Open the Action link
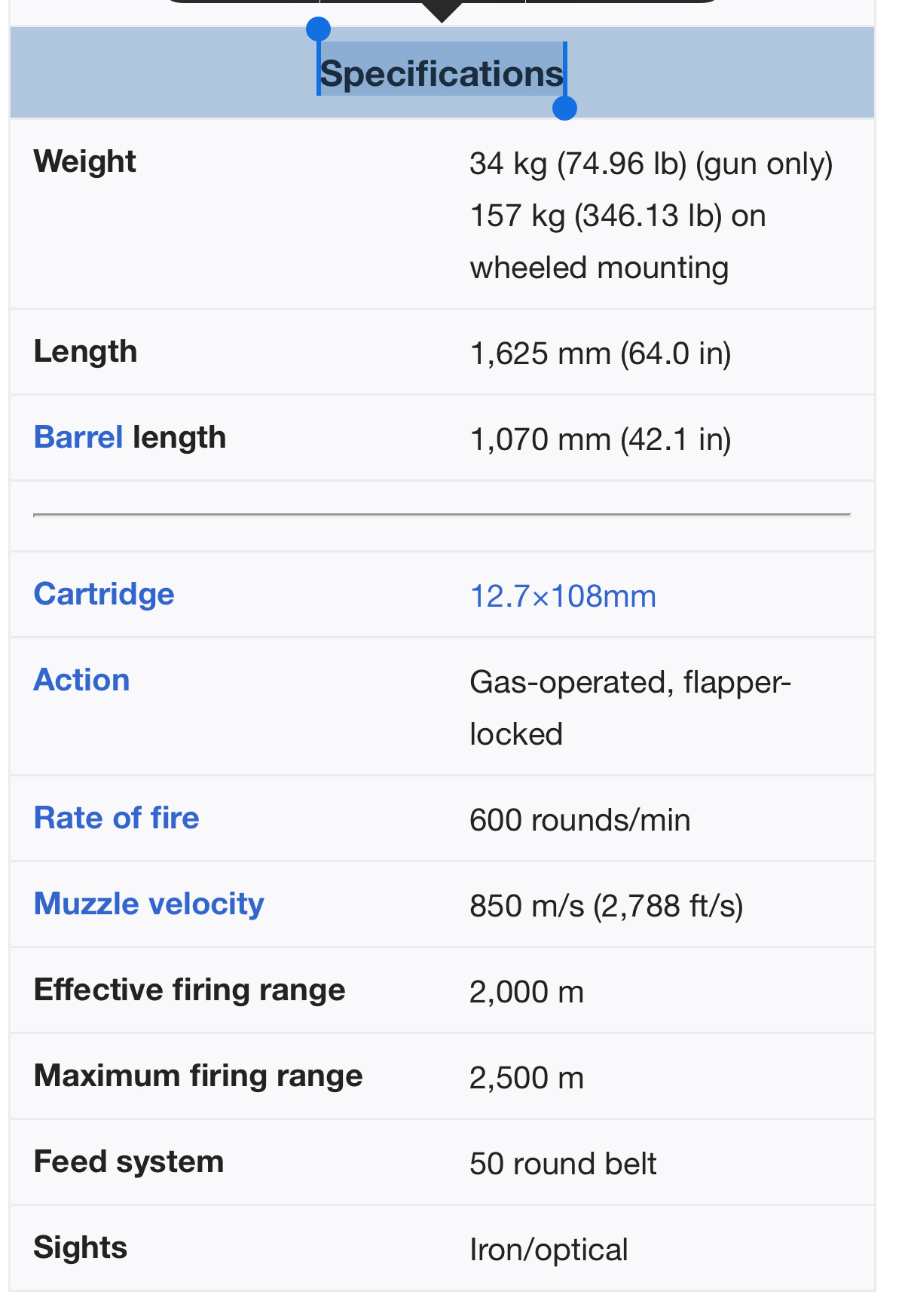The width and height of the screenshot is (908, 1316). [81, 680]
